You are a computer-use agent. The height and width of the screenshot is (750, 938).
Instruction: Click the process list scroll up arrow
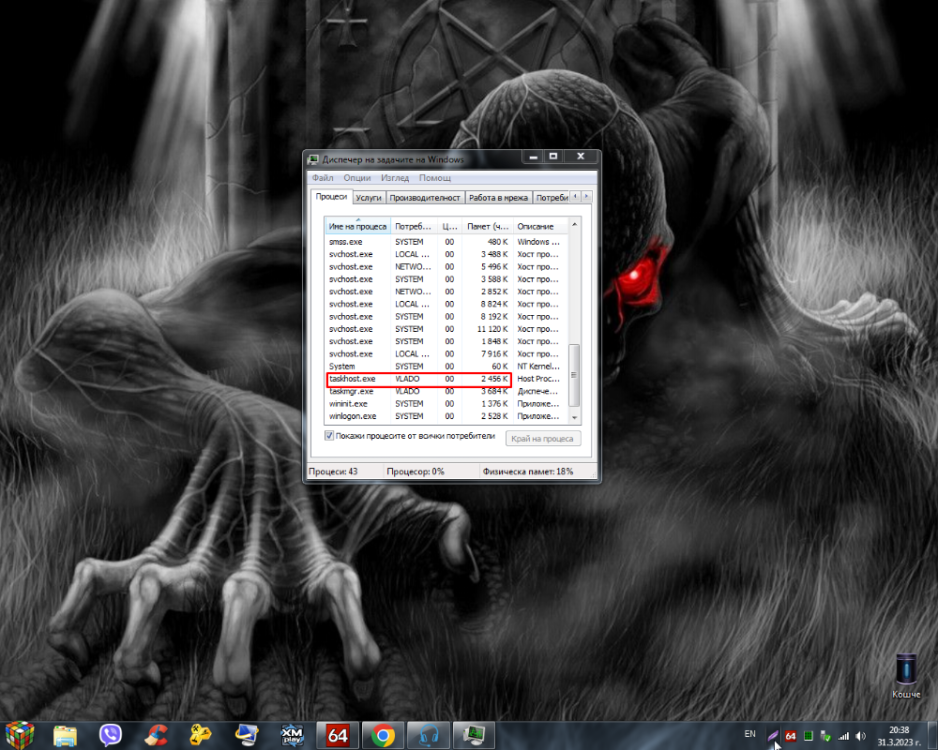coord(574,224)
